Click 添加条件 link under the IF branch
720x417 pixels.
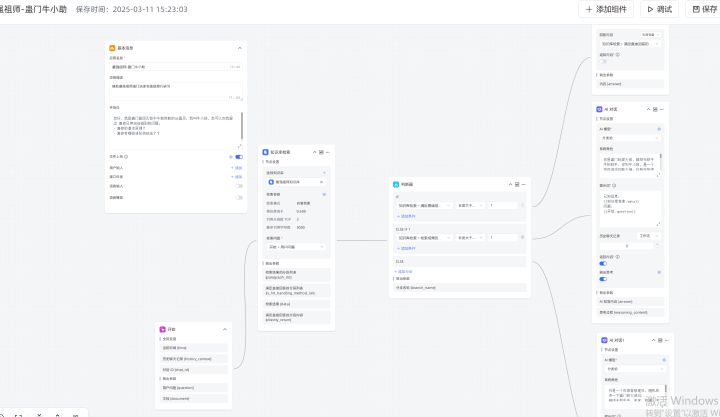[408, 216]
